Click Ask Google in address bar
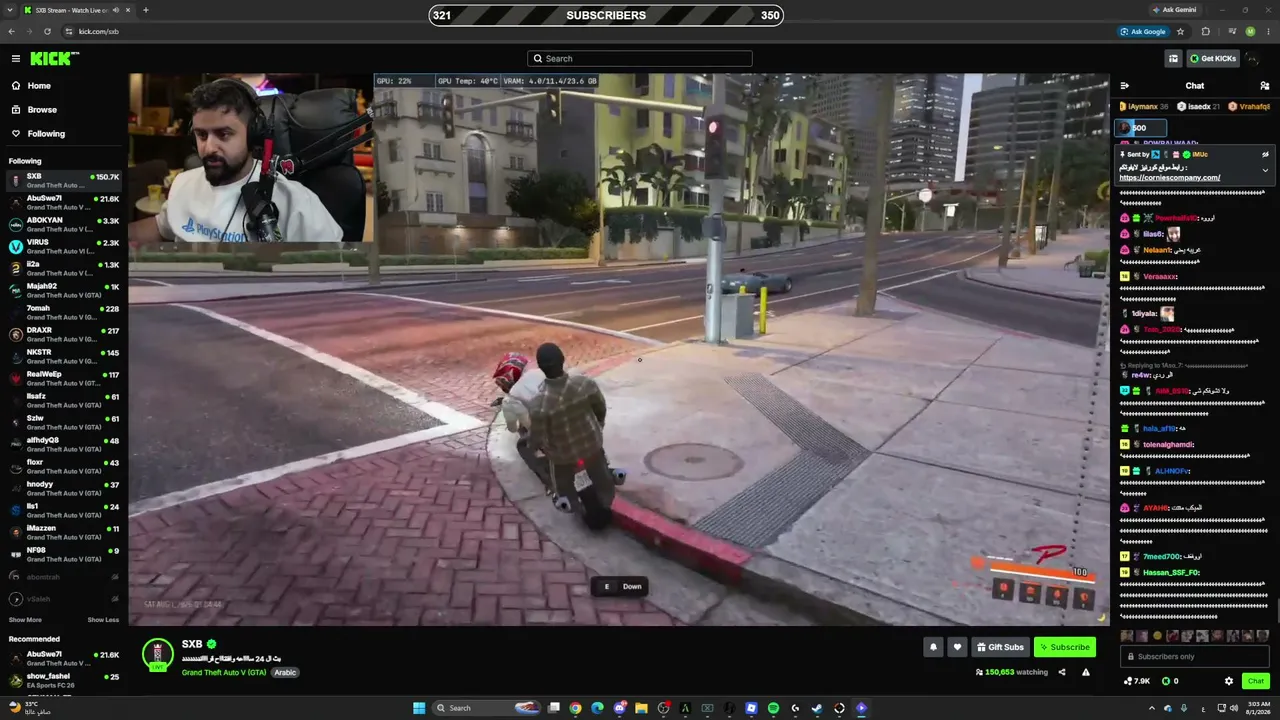 (x=1143, y=31)
